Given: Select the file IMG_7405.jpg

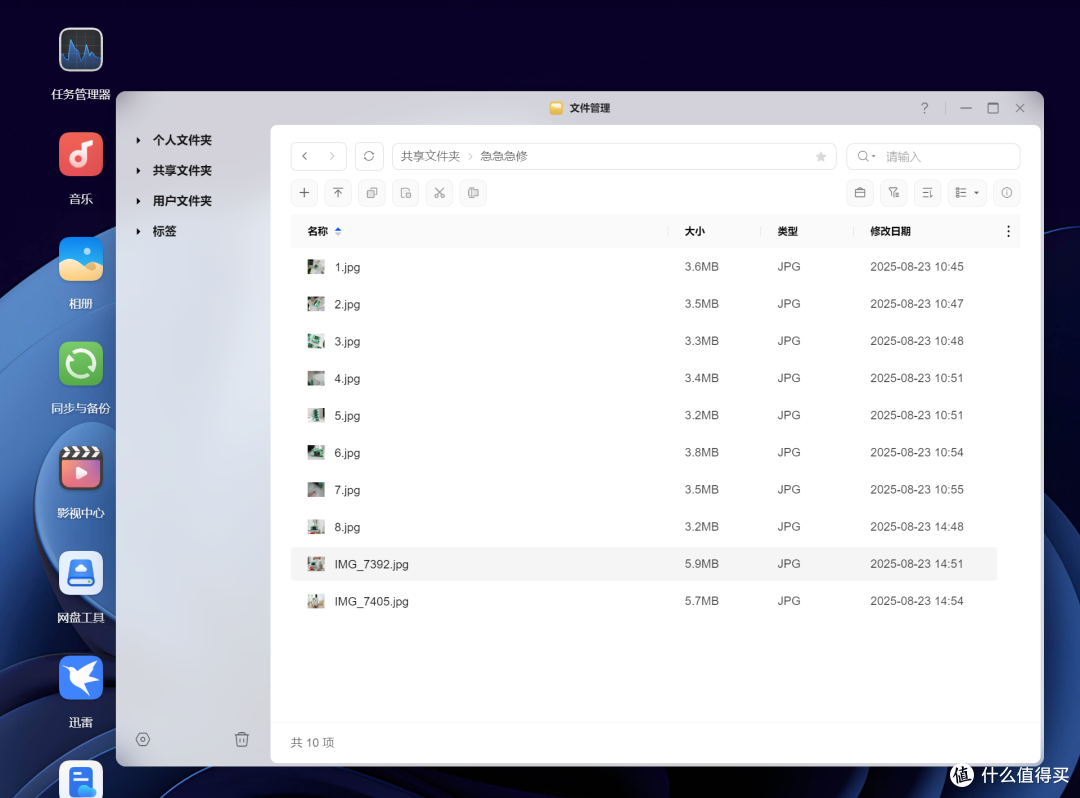Looking at the screenshot, I should pyautogui.click(x=643, y=601).
